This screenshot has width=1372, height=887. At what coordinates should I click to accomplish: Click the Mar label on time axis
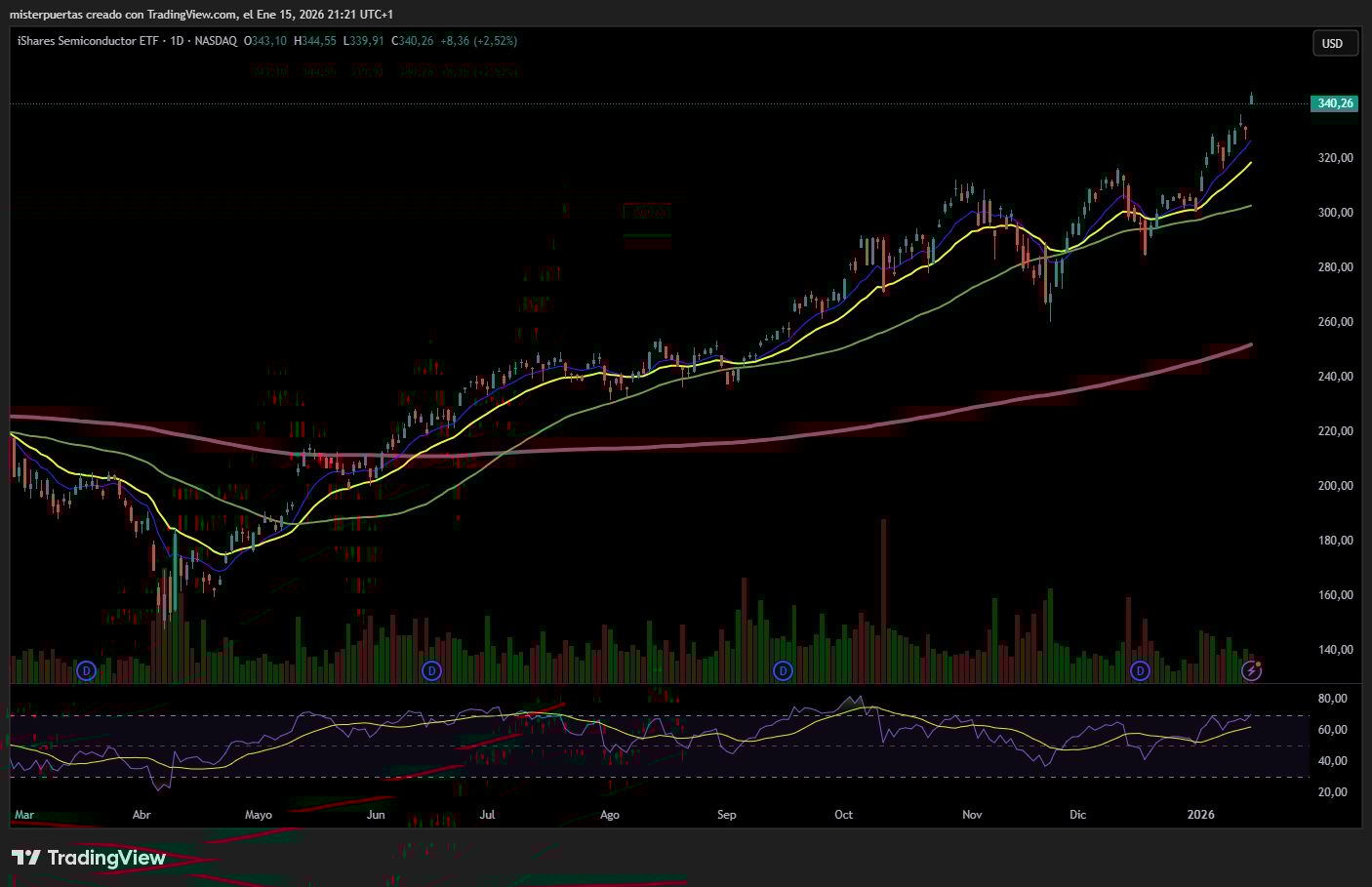tap(24, 815)
